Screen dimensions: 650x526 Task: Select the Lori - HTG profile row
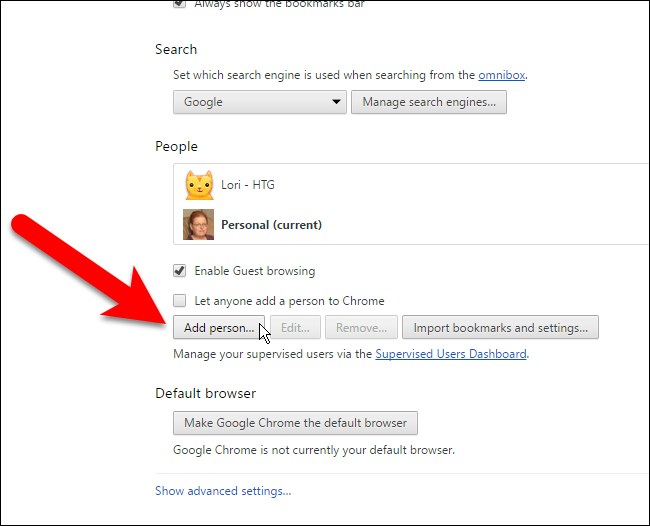click(411, 185)
